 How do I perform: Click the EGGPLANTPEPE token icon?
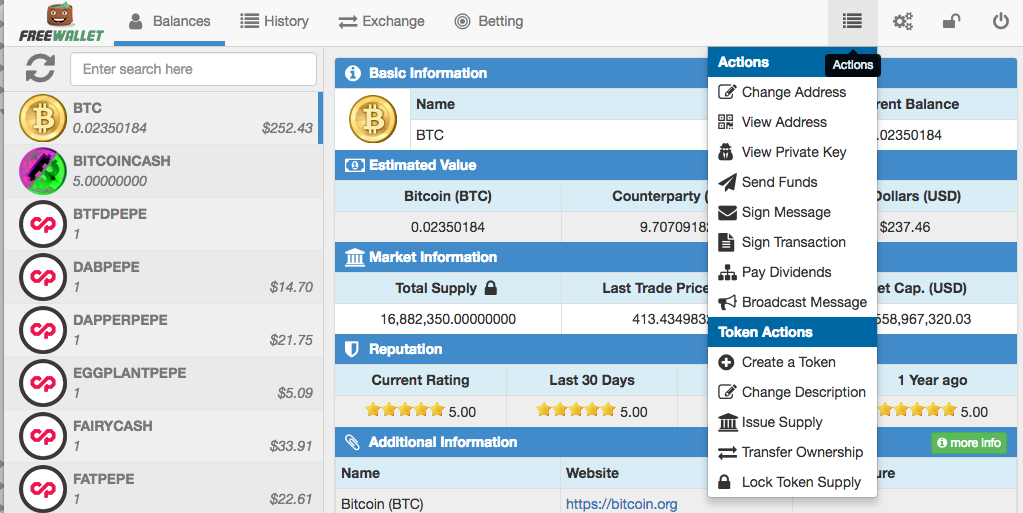click(43, 382)
